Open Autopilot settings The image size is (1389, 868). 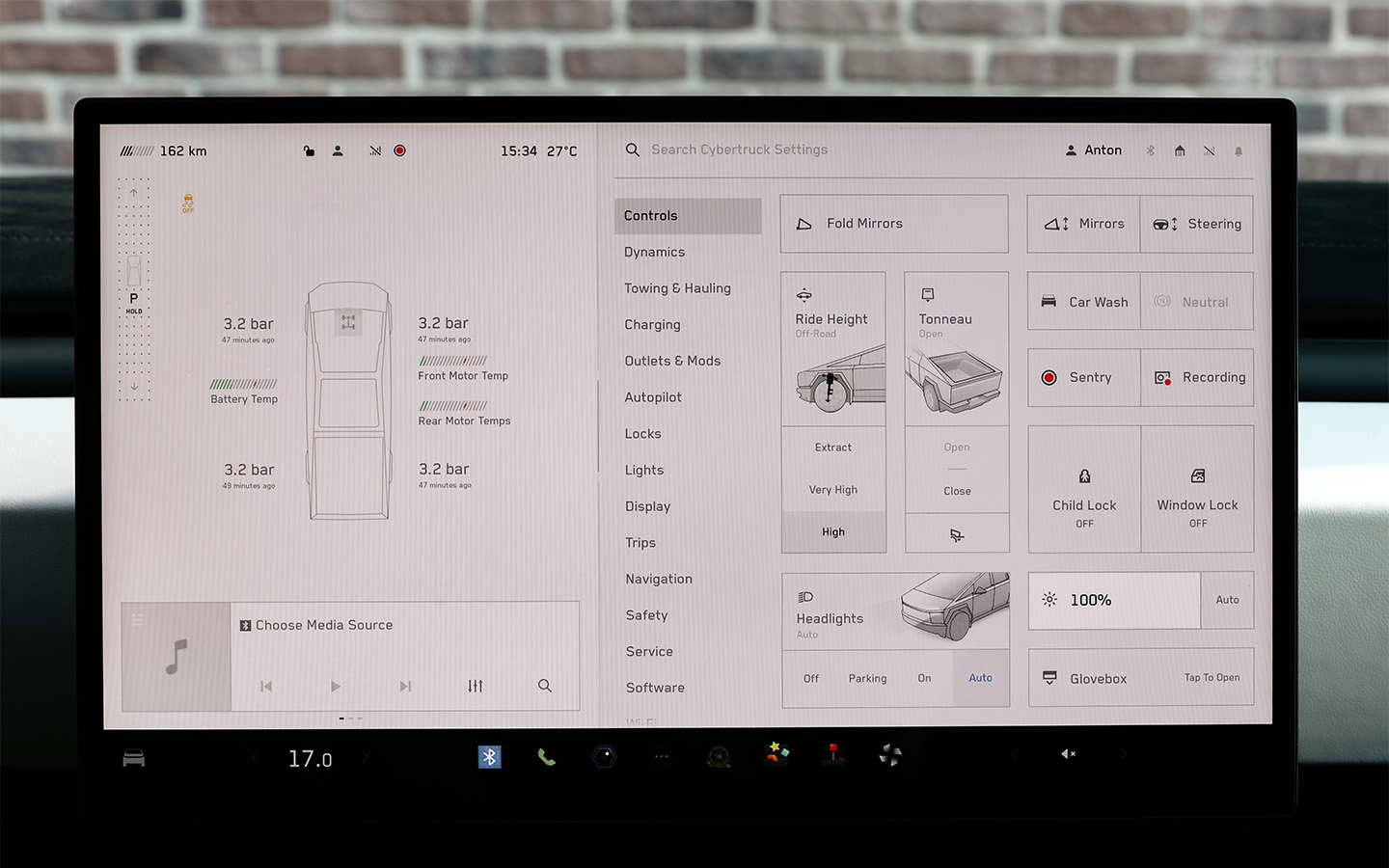coord(653,397)
